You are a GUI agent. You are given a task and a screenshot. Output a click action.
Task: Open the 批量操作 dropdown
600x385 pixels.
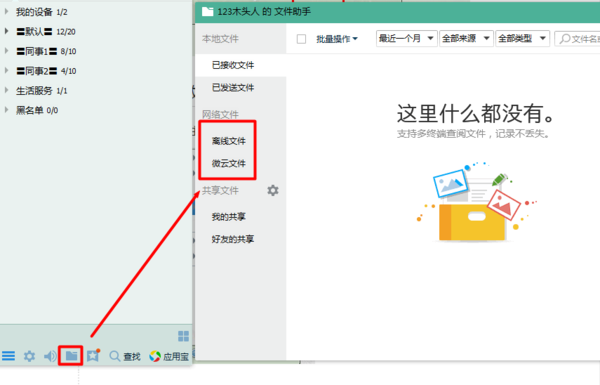[337, 39]
